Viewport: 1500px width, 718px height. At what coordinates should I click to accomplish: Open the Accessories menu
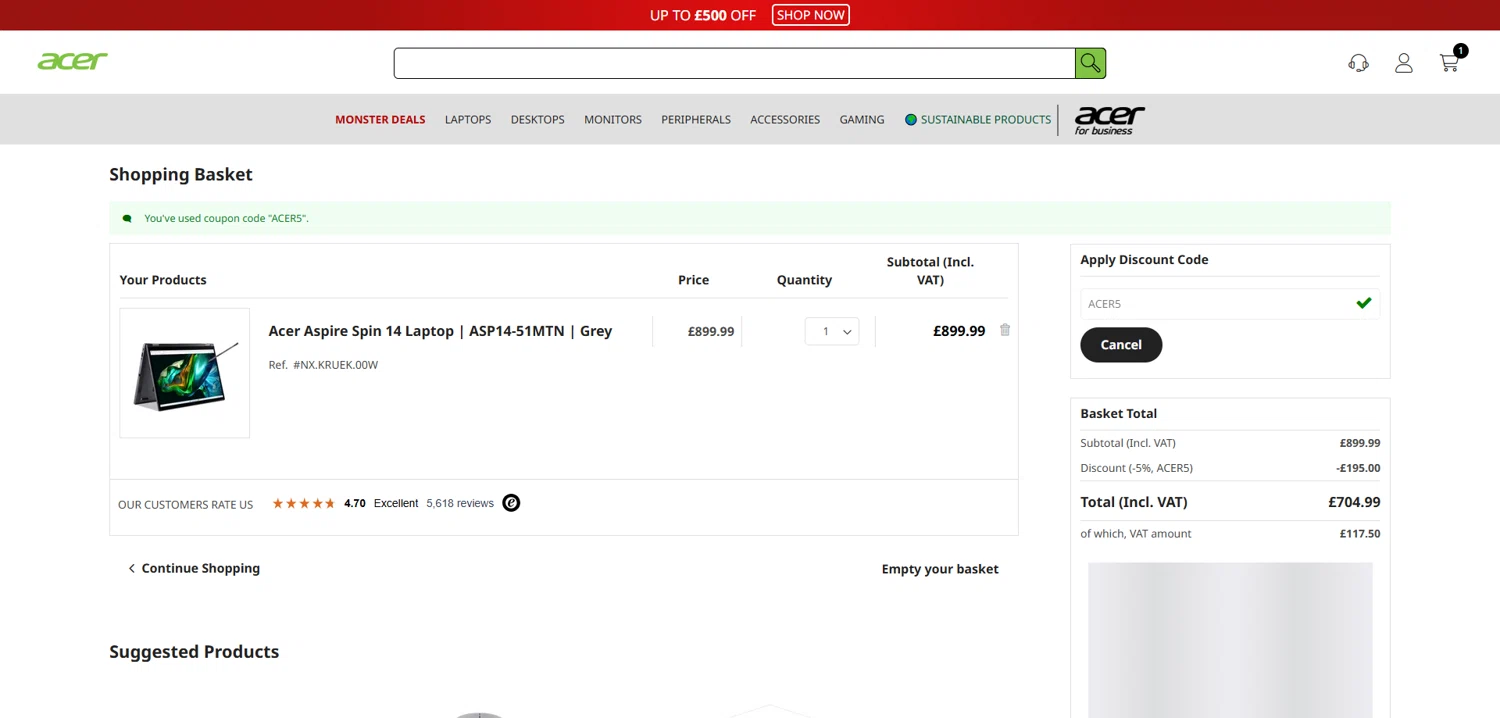pyautogui.click(x=785, y=120)
